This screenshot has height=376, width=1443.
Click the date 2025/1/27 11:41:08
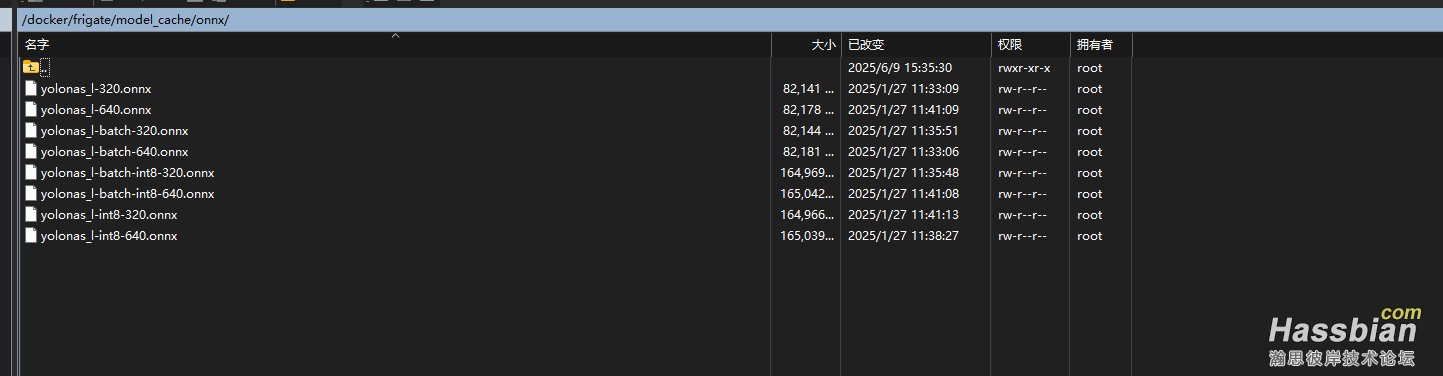903,194
